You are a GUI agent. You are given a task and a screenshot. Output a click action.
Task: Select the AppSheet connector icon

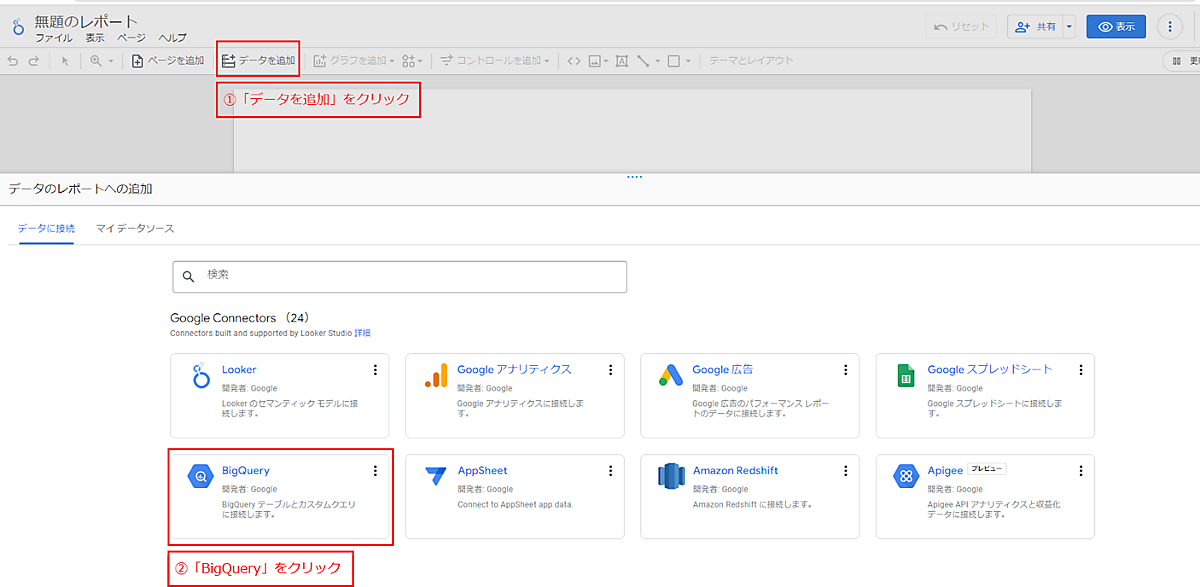pyautogui.click(x=435, y=477)
